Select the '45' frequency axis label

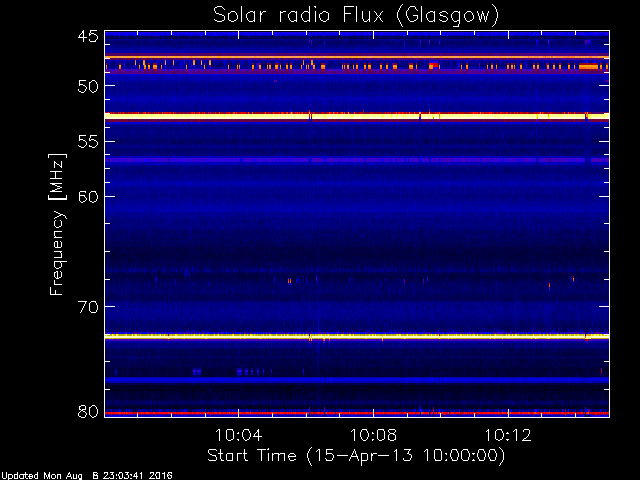pyautogui.click(x=88, y=36)
